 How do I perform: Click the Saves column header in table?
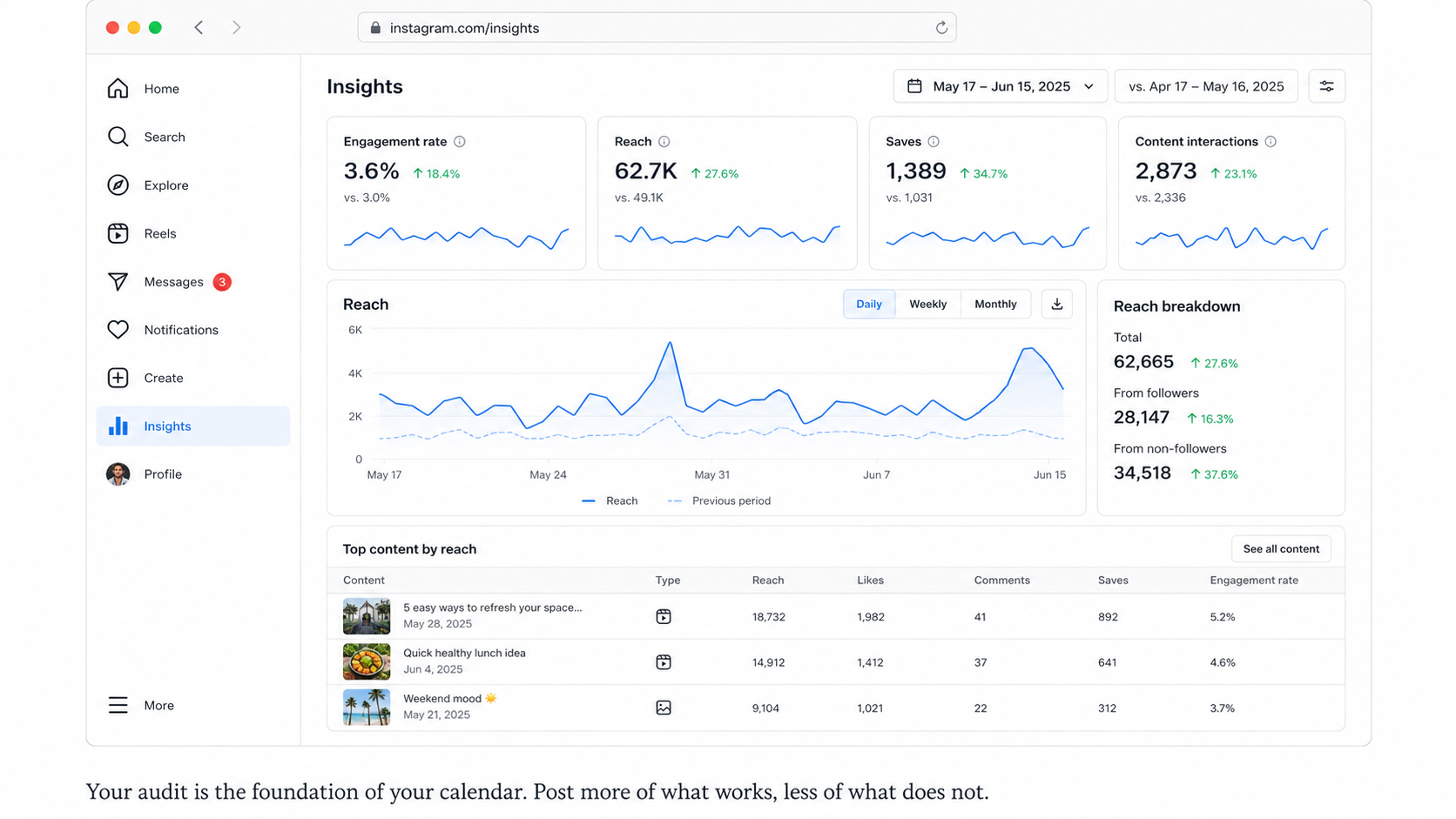click(x=1113, y=581)
